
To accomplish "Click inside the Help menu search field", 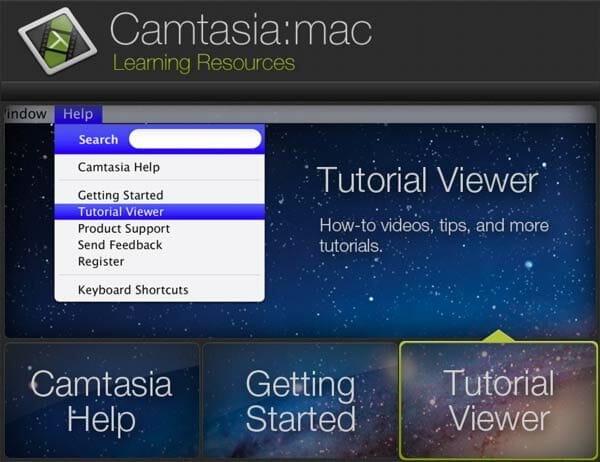I will [x=195, y=139].
